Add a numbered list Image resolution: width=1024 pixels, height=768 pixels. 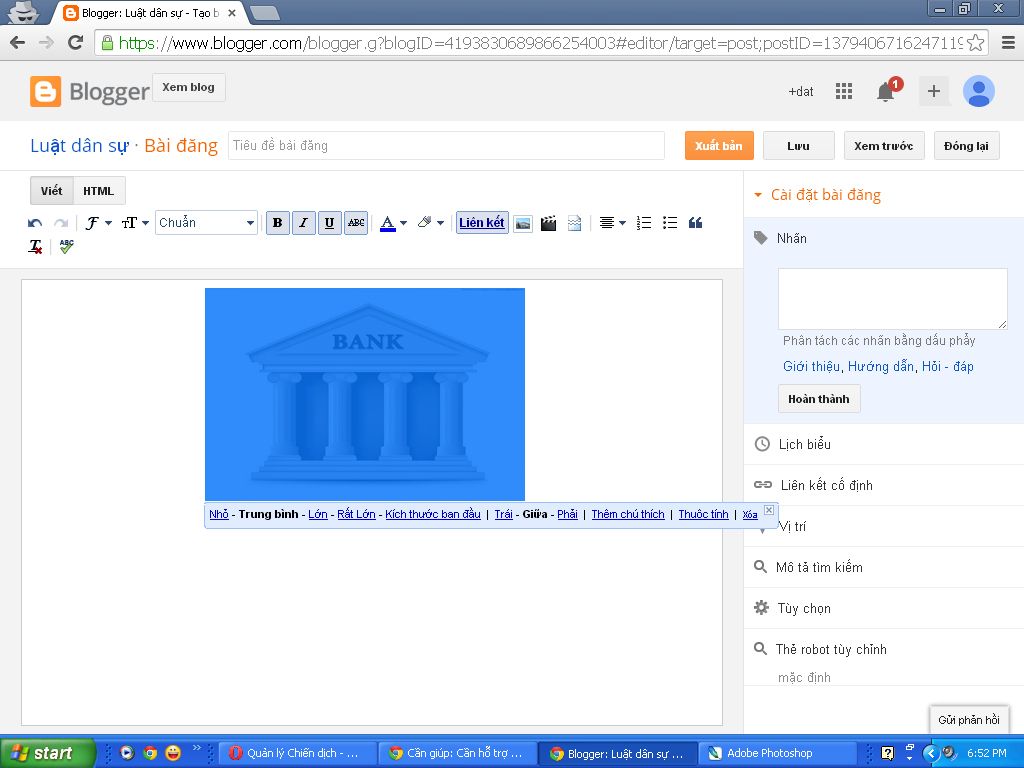(644, 223)
